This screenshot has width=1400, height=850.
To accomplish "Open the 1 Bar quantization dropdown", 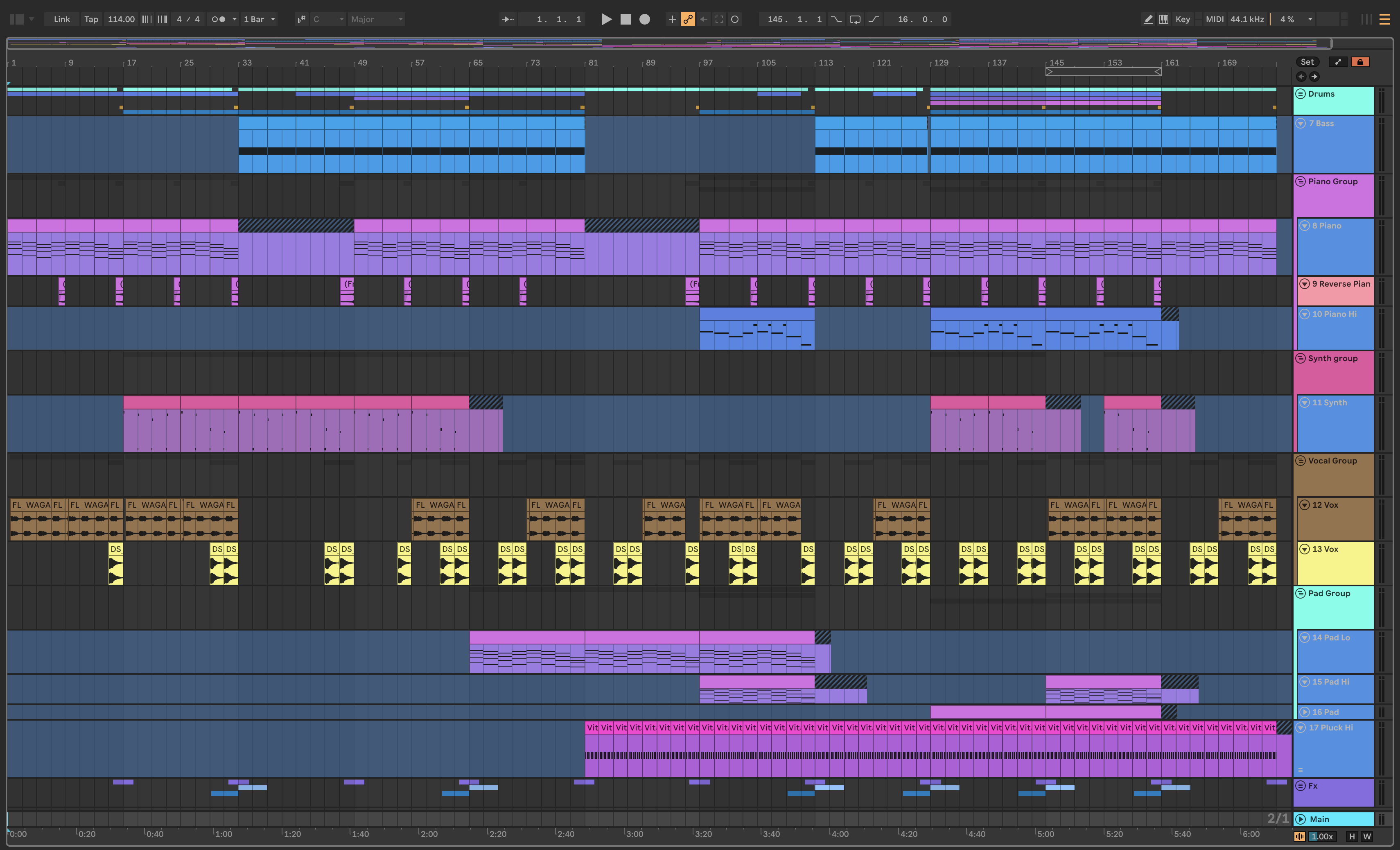I will tap(259, 19).
